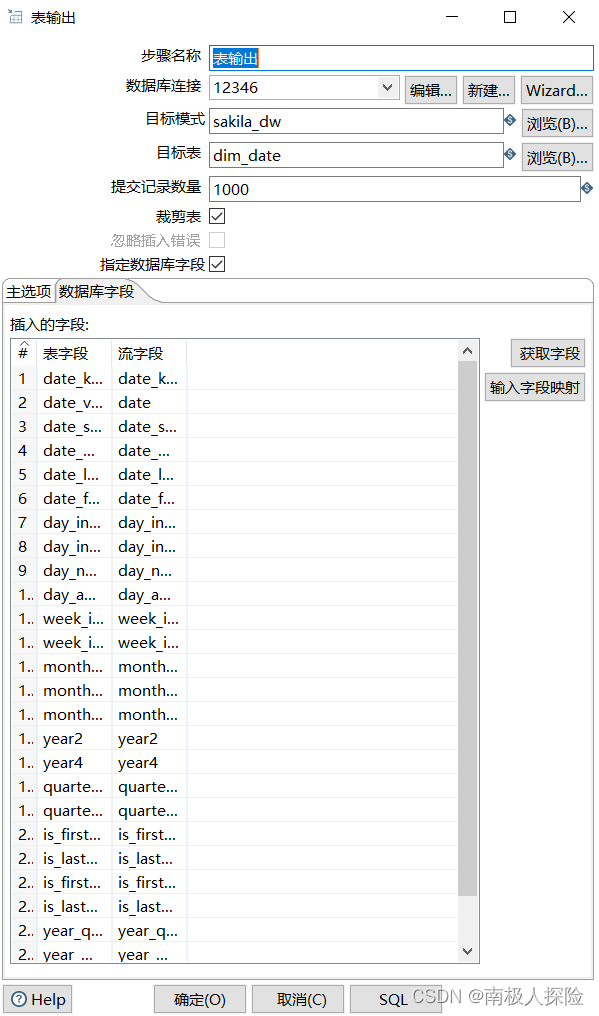
Task: Confirm with 确定(O) button
Action: (200, 1000)
